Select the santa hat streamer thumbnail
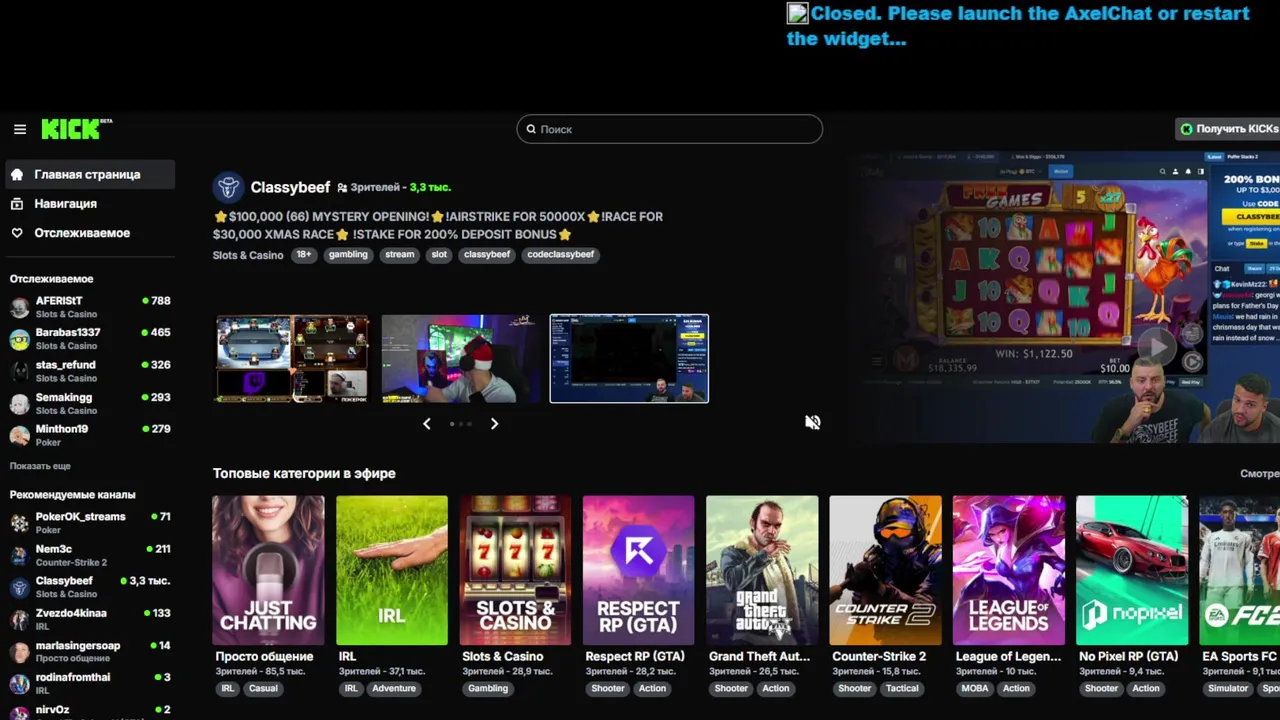The image size is (1280, 720). tap(461, 359)
